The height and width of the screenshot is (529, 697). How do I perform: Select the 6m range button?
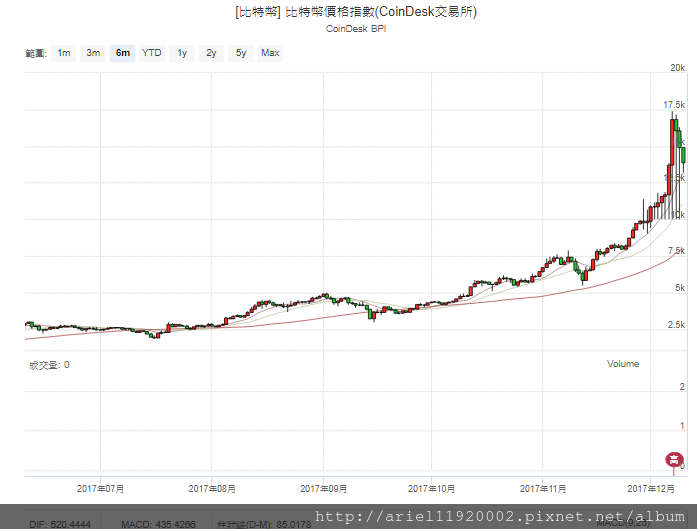(x=123, y=53)
